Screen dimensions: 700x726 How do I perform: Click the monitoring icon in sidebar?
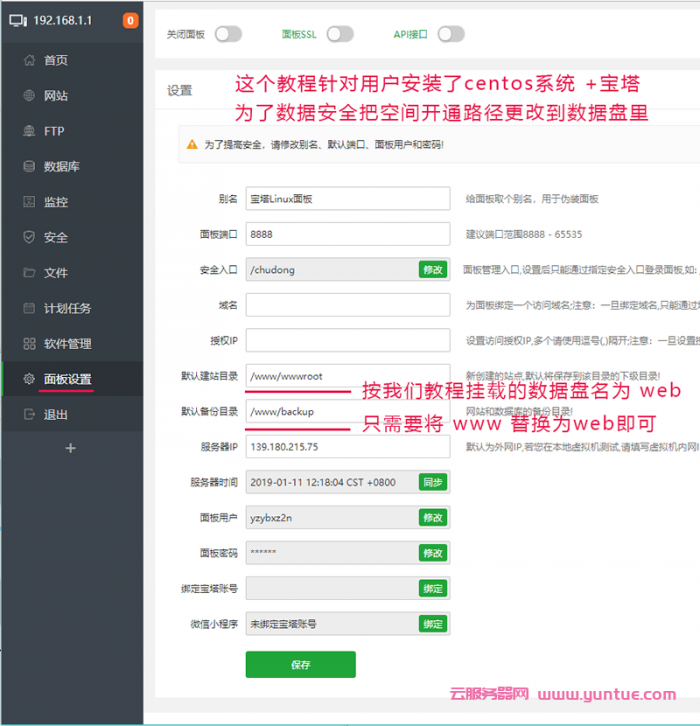(x=28, y=202)
